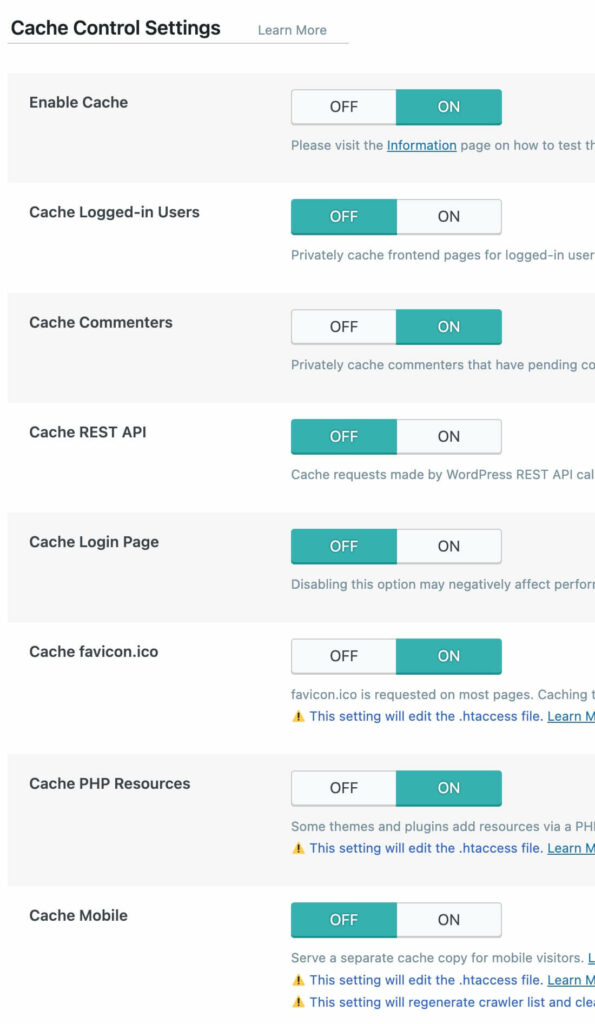Enable Cache Logged-in Users
595x1024 pixels.
(x=449, y=216)
